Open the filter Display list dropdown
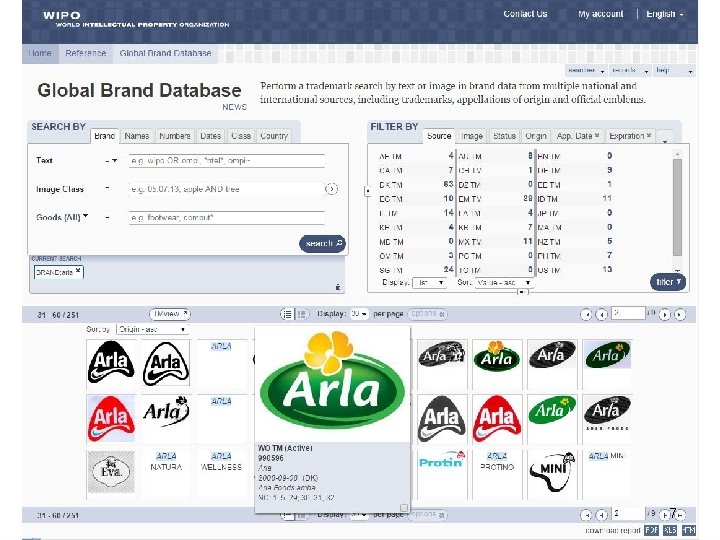Screen dimensions: 720x540 [x=429, y=282]
